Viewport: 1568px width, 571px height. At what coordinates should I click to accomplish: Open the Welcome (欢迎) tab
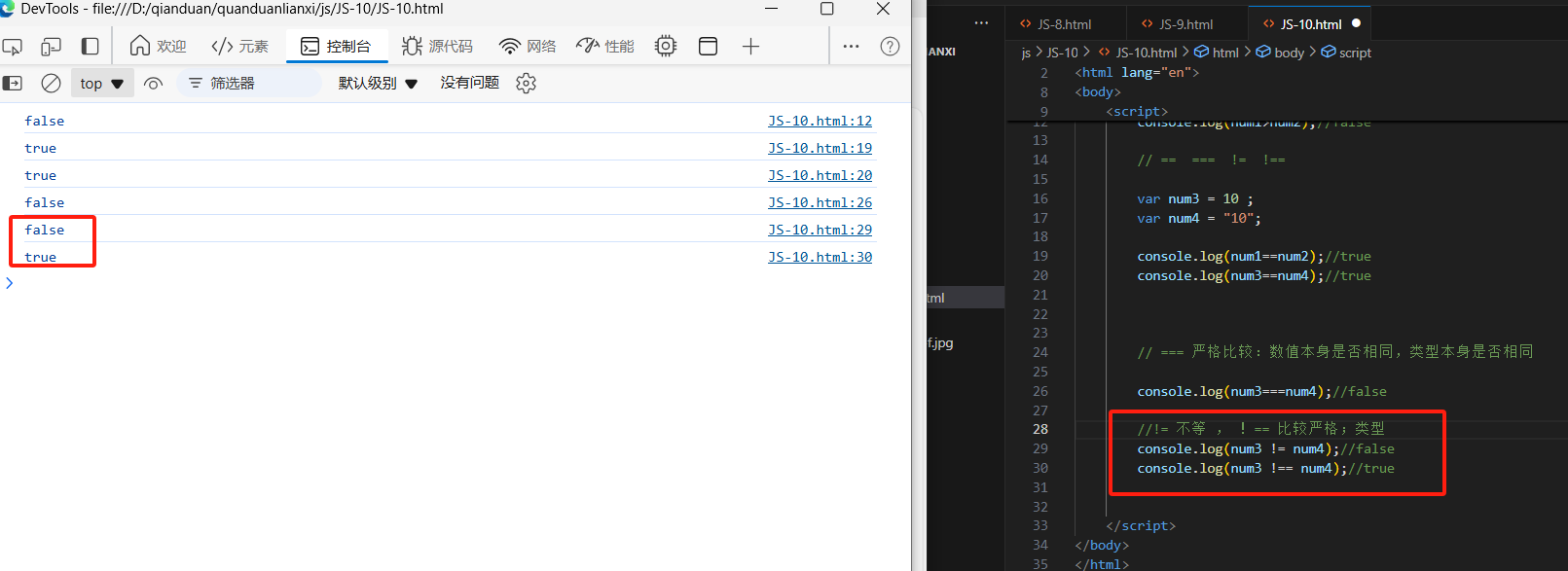pos(158,47)
